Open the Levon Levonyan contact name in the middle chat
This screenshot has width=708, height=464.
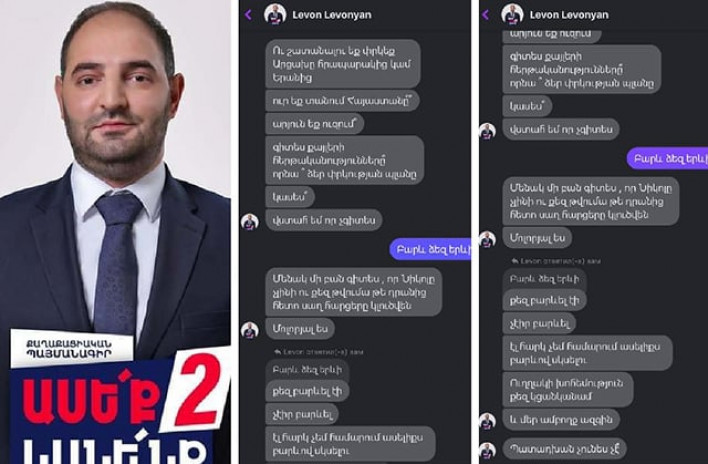pyautogui.click(x=332, y=15)
